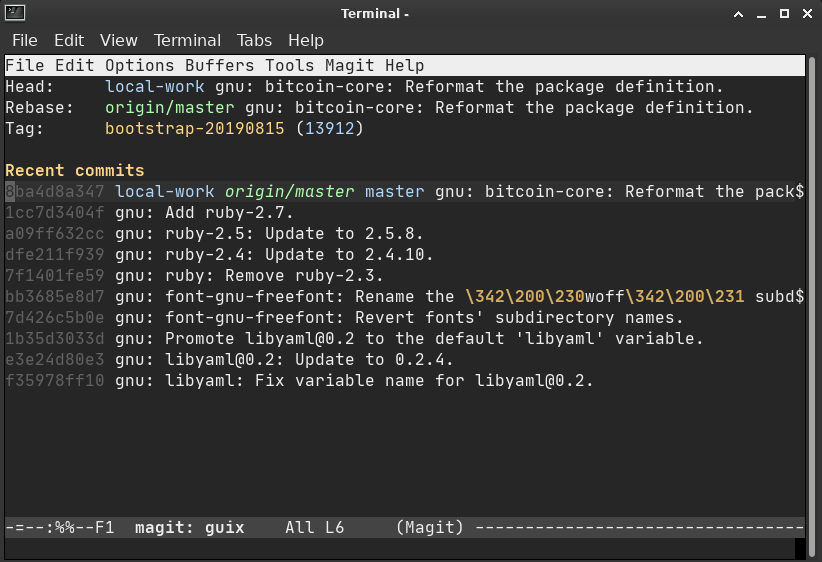Open Emacs Edit menu
Image resolution: width=822 pixels, height=562 pixels.
[74, 66]
